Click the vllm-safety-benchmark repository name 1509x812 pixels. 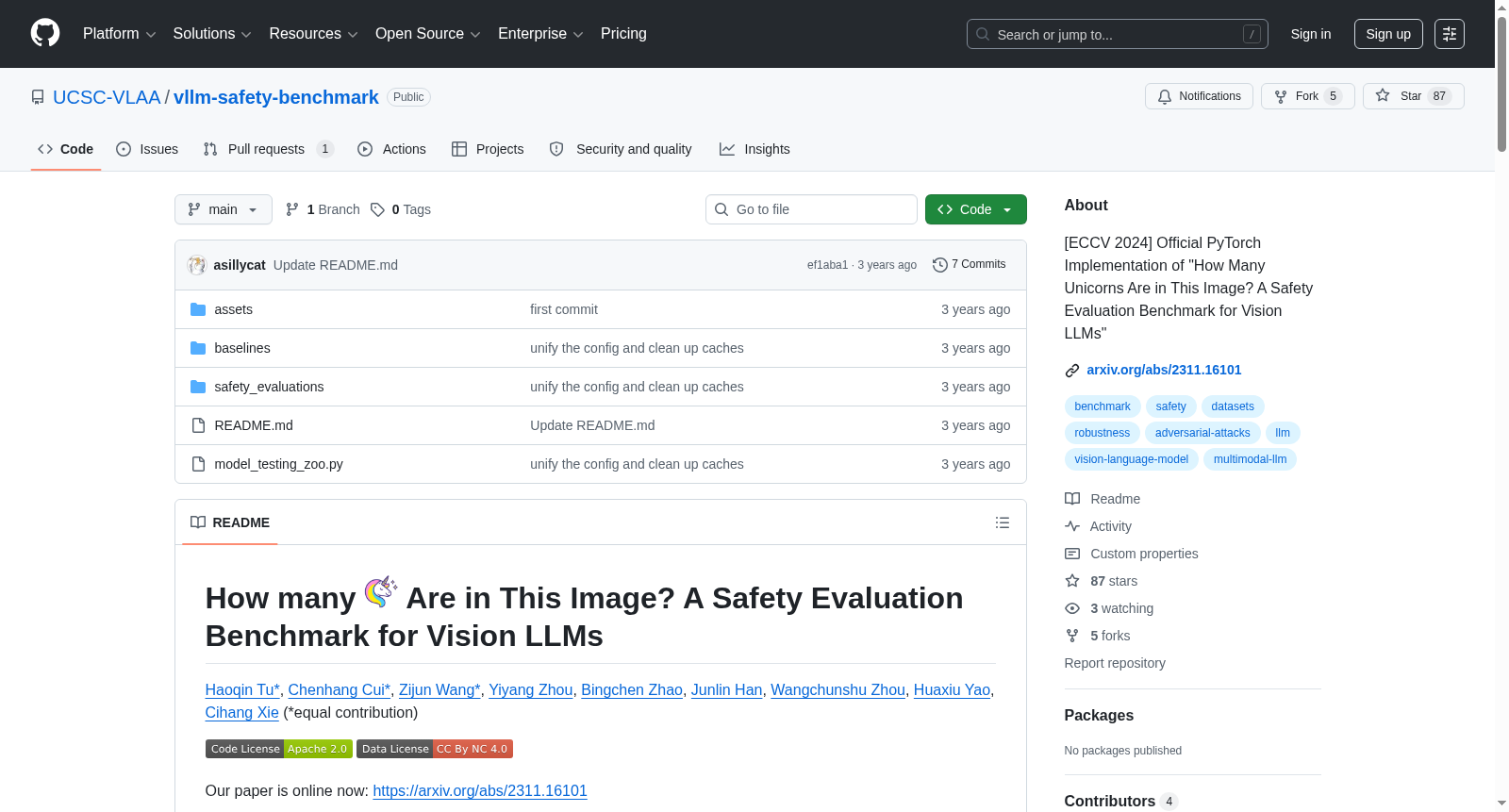(x=276, y=97)
